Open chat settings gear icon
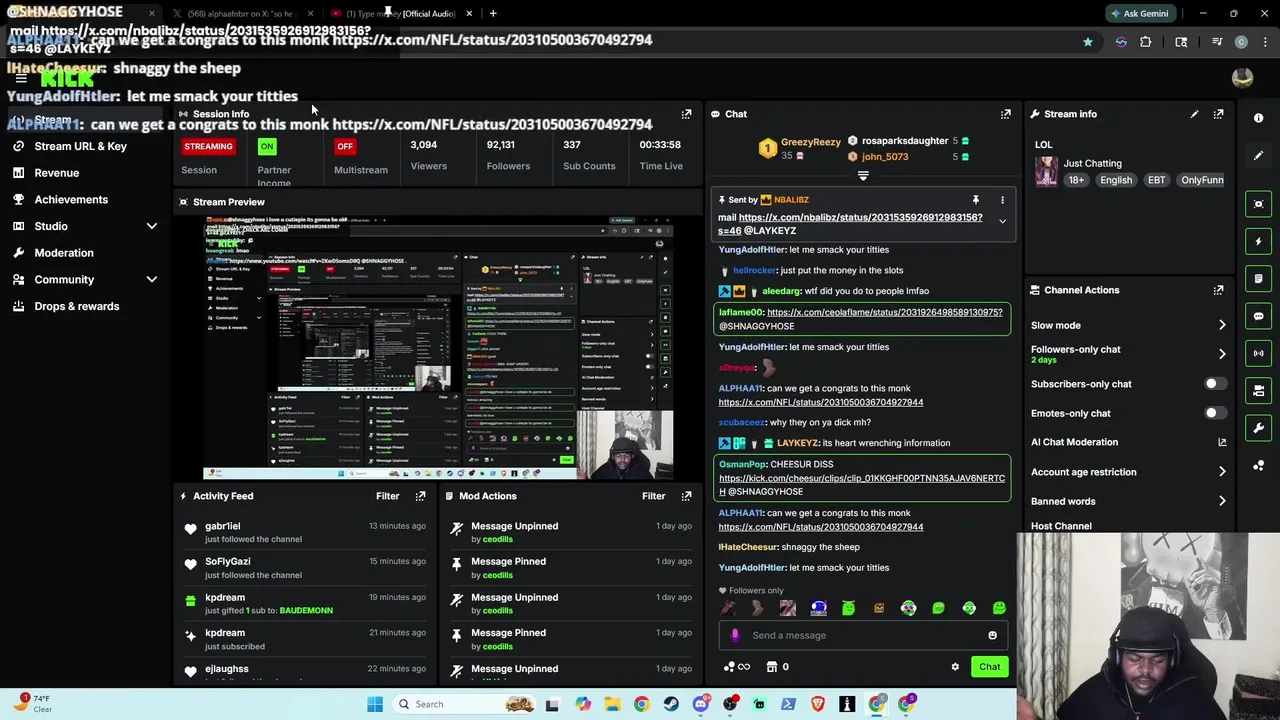 [x=955, y=667]
